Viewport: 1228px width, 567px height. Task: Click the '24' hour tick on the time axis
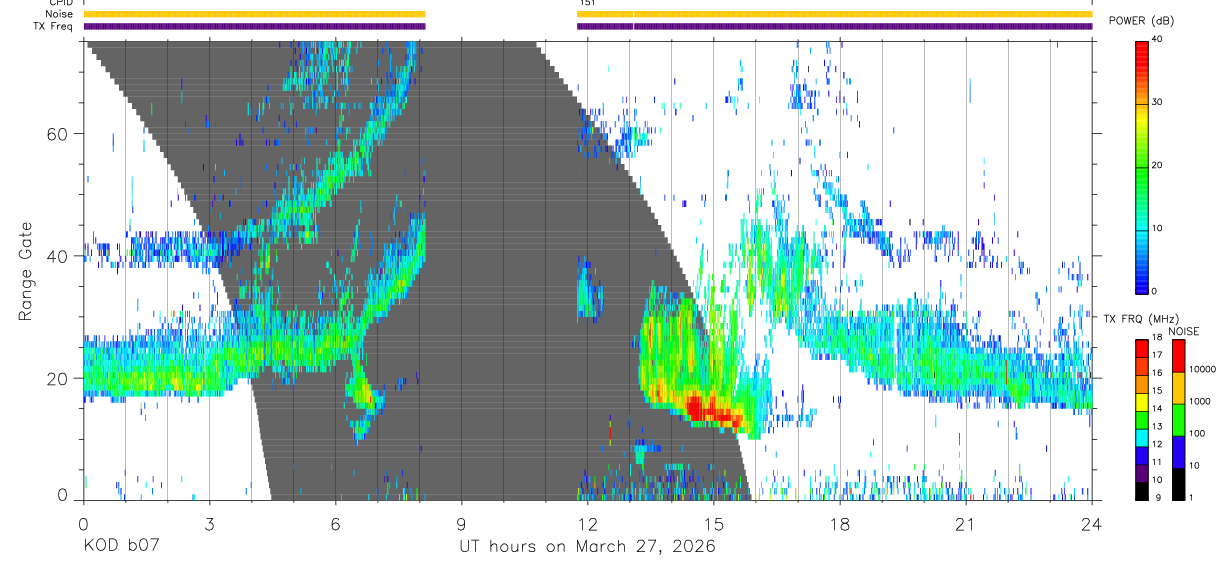coord(1092,523)
